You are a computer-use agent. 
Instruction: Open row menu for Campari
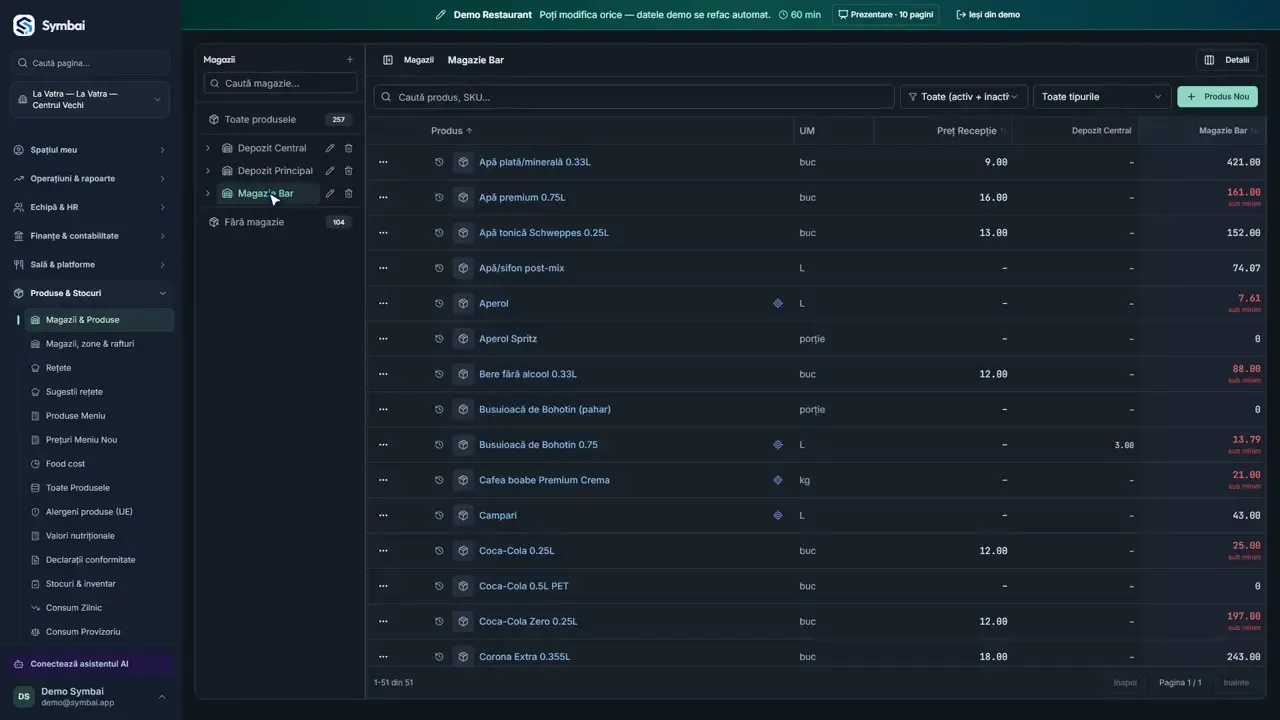pos(383,515)
